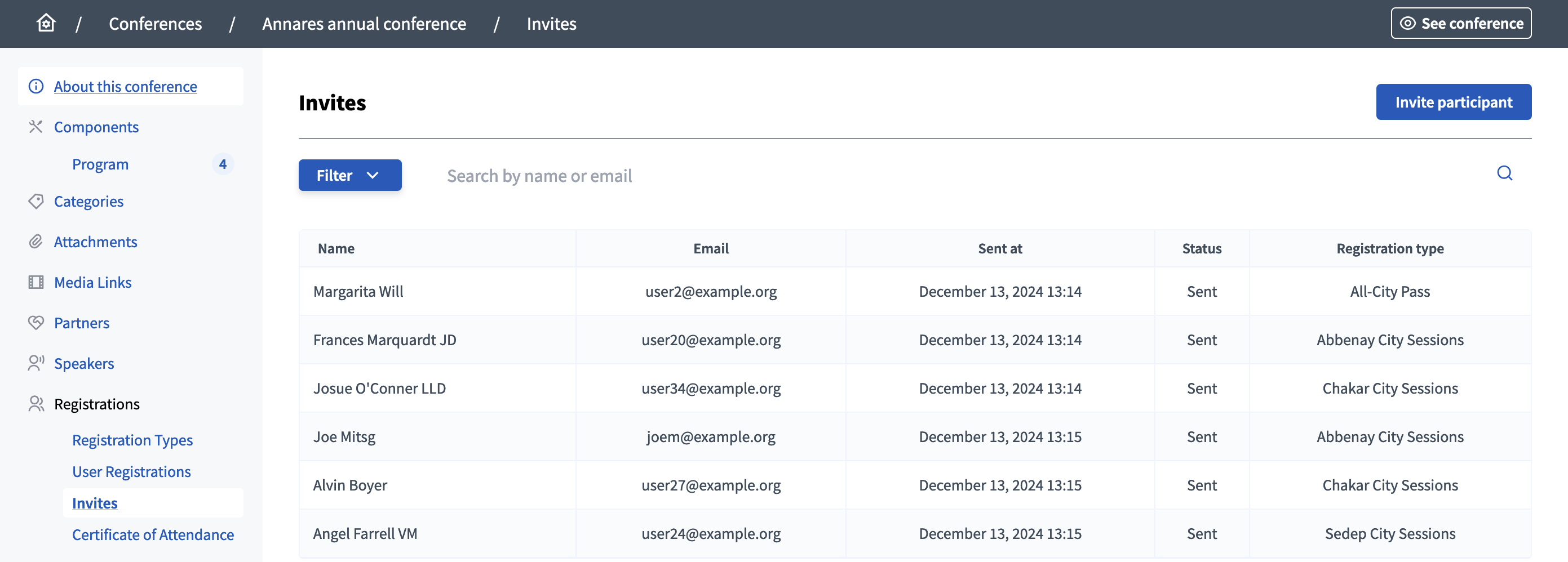Click the Speakers microphone icon

36,363
